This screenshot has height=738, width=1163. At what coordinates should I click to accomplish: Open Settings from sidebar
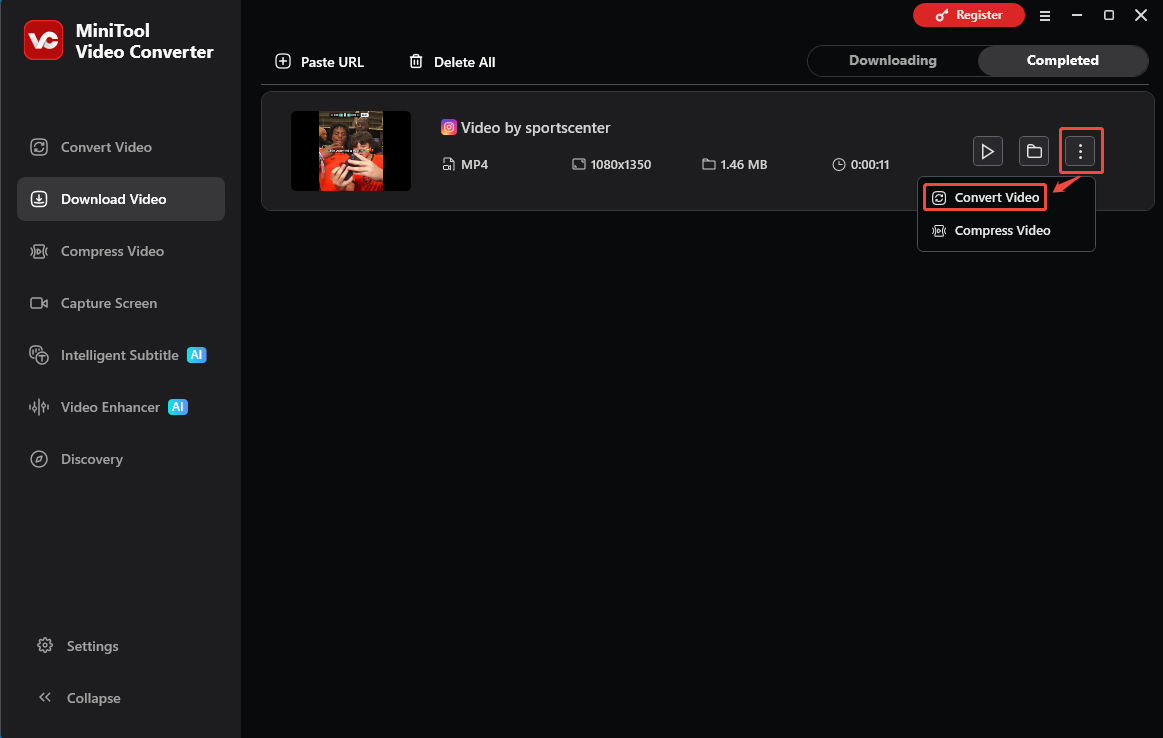point(78,645)
